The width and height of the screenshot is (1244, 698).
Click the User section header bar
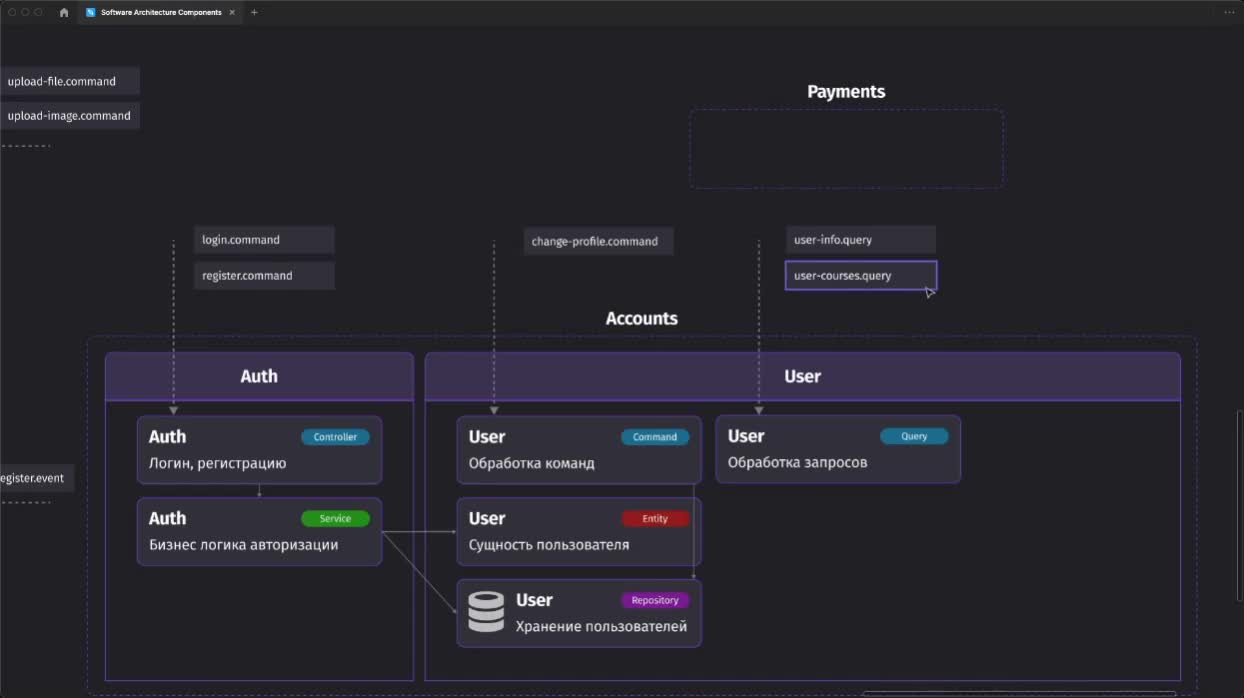[x=802, y=376]
